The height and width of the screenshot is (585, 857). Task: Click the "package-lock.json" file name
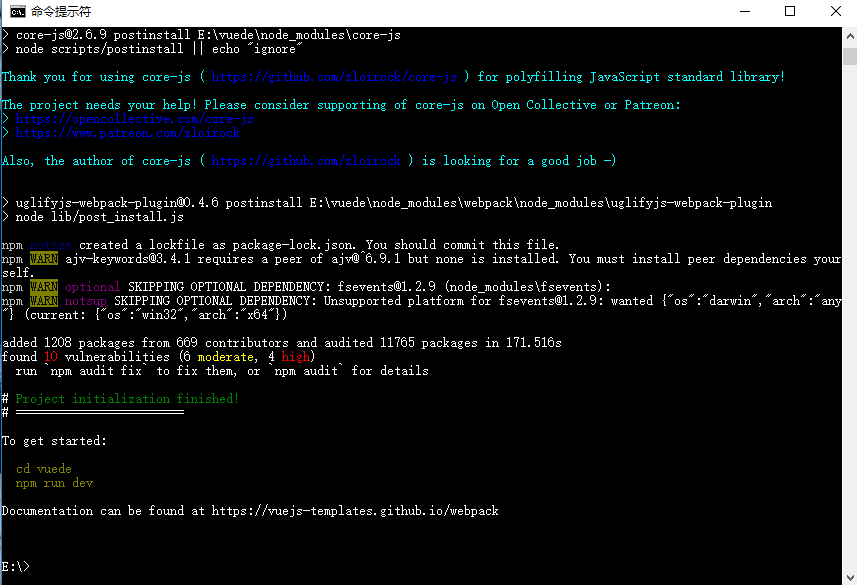coord(292,245)
